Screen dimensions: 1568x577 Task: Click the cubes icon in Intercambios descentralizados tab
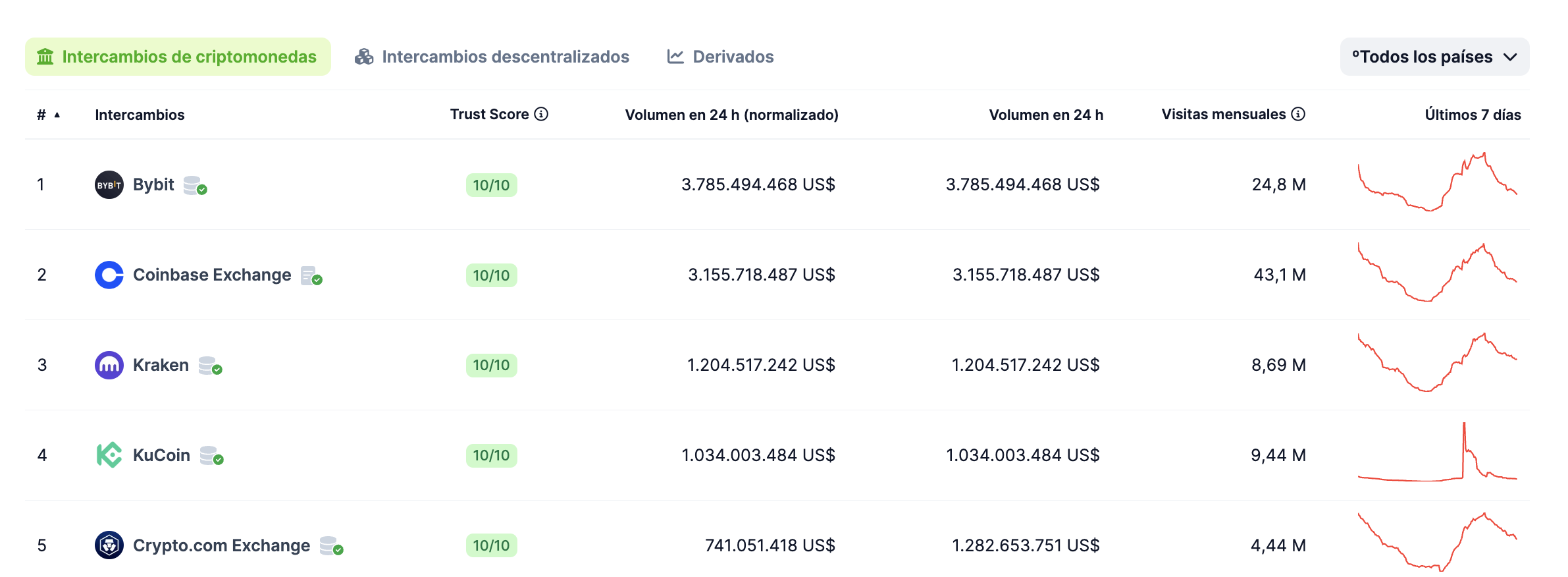pos(364,57)
